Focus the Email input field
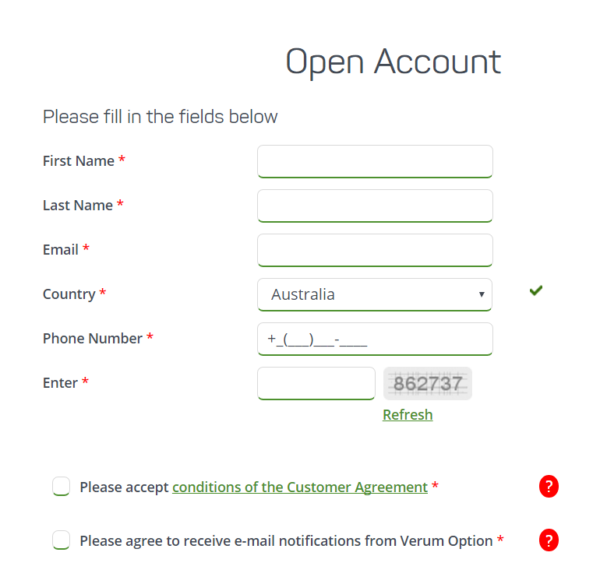 (375, 250)
